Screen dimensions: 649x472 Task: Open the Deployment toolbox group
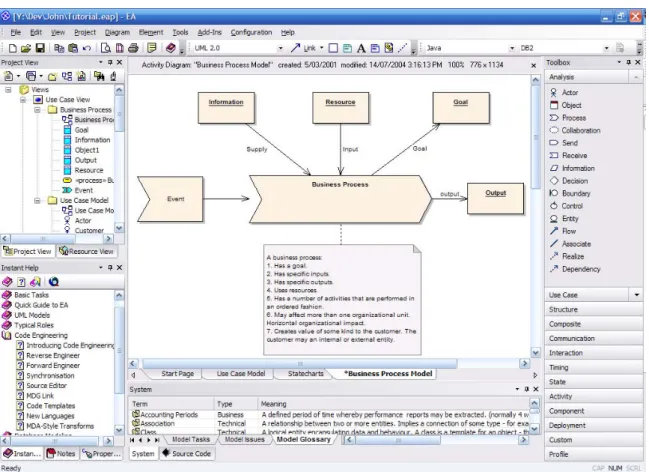594,426
